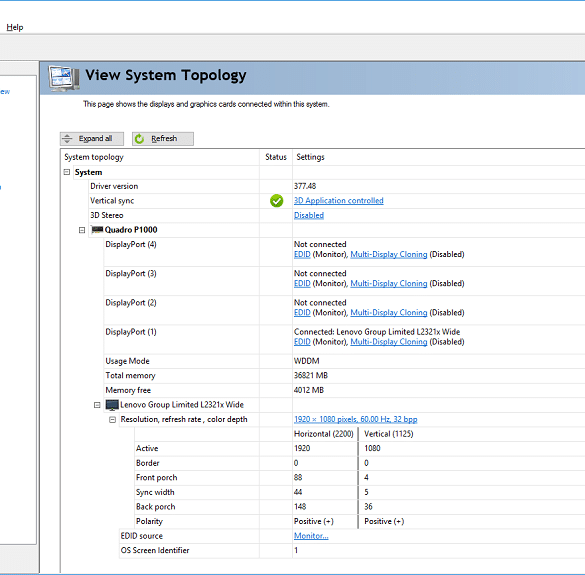585x575 pixels.
Task: Click the 36821 MB total memory value
Action: [x=311, y=376]
